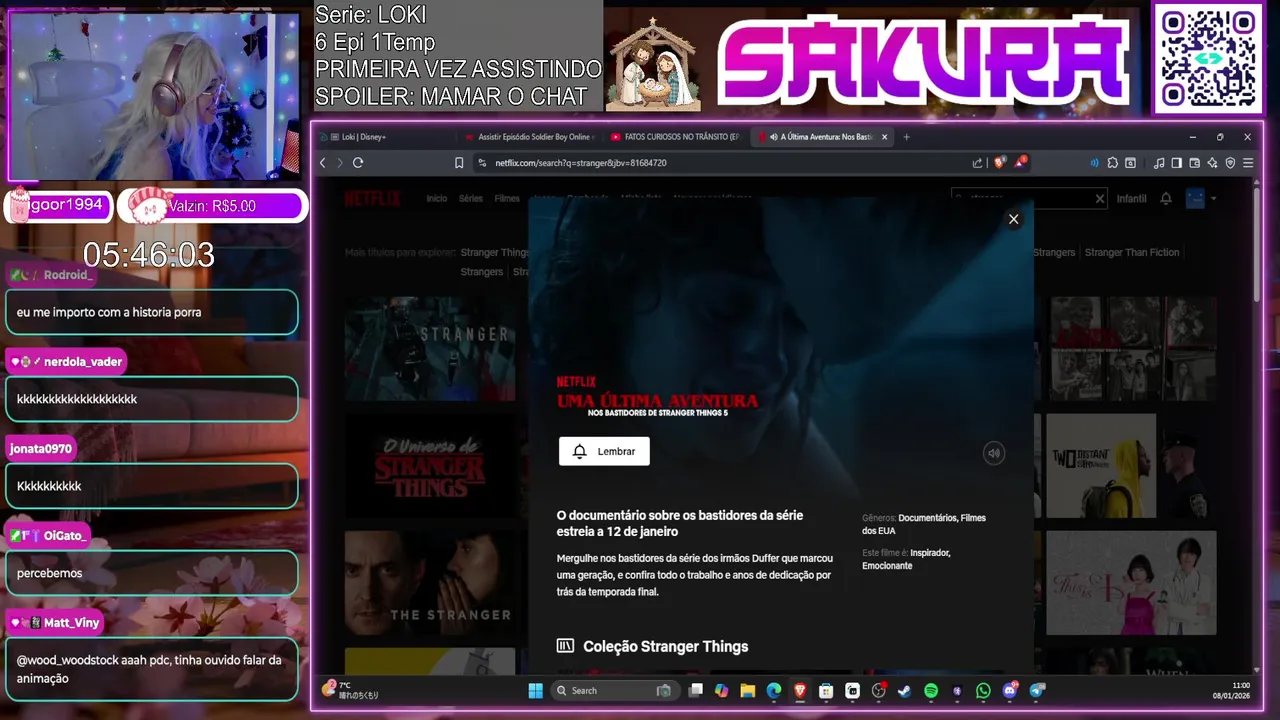This screenshot has height=720, width=1280.
Task: Click the browser forward arrow
Action: [340, 163]
